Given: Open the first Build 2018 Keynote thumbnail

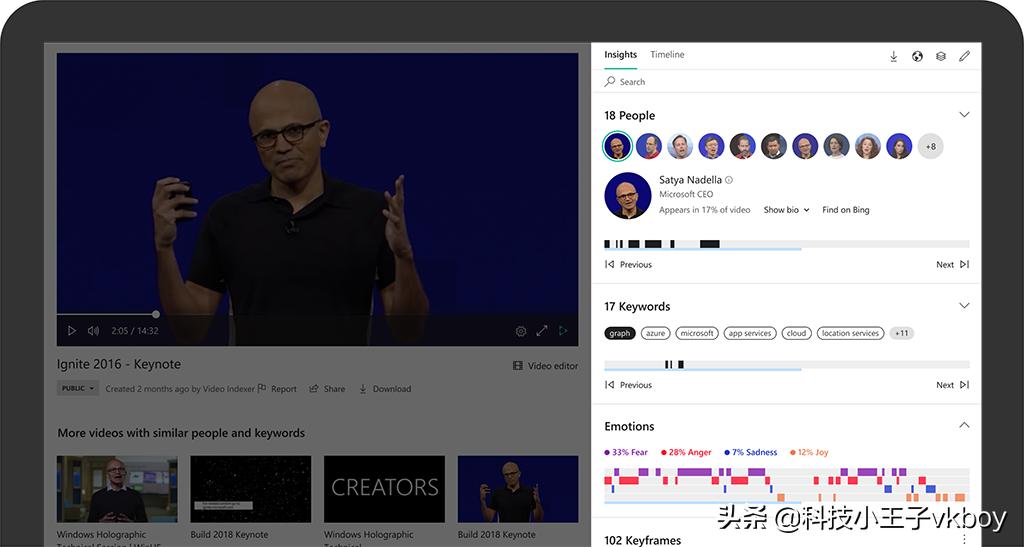Looking at the screenshot, I should point(251,489).
